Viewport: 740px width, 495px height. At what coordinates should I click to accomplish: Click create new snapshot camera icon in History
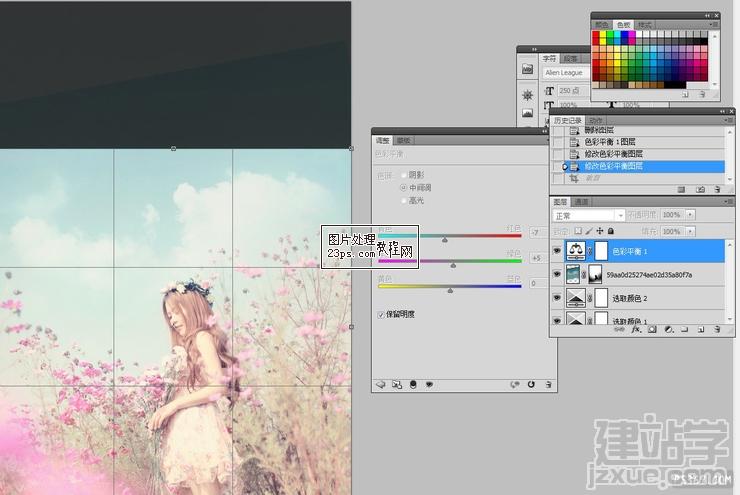point(700,189)
